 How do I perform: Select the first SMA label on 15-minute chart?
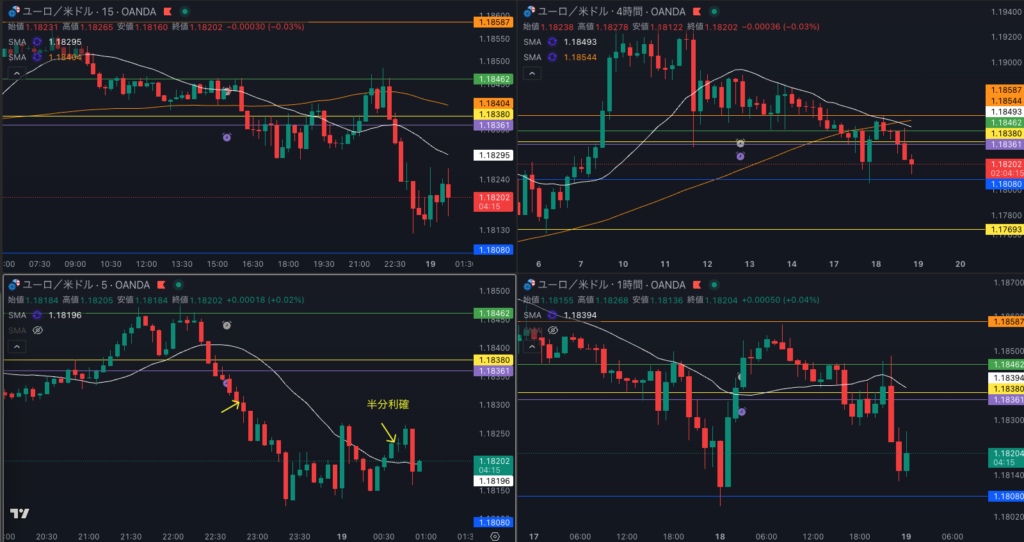[18, 42]
